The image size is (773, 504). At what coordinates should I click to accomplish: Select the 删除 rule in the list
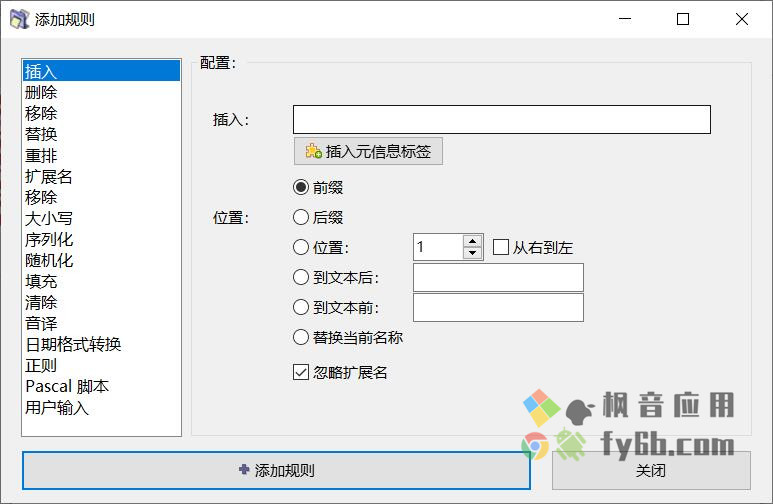click(101, 92)
